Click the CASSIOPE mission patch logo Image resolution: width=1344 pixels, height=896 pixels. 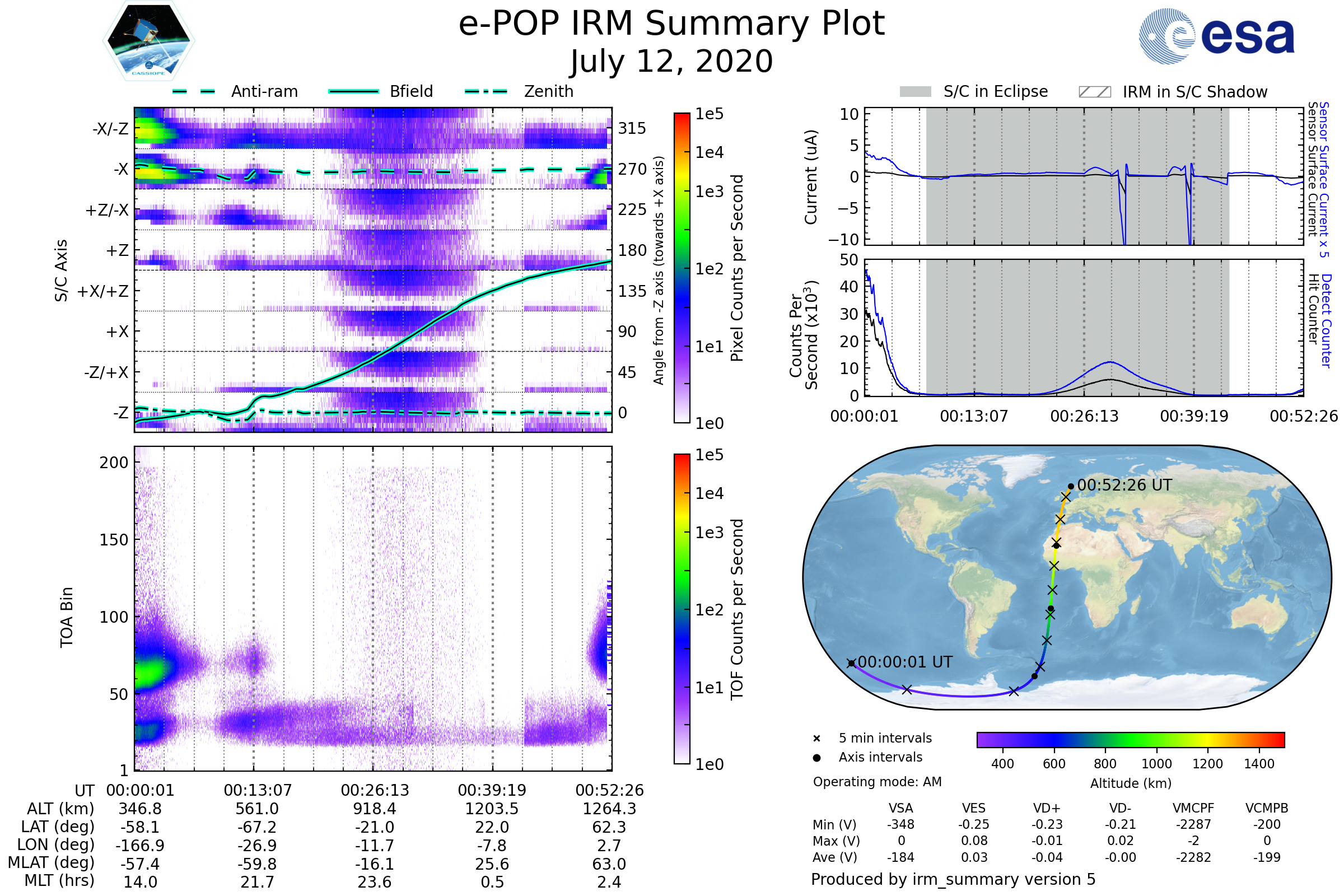[x=148, y=41]
